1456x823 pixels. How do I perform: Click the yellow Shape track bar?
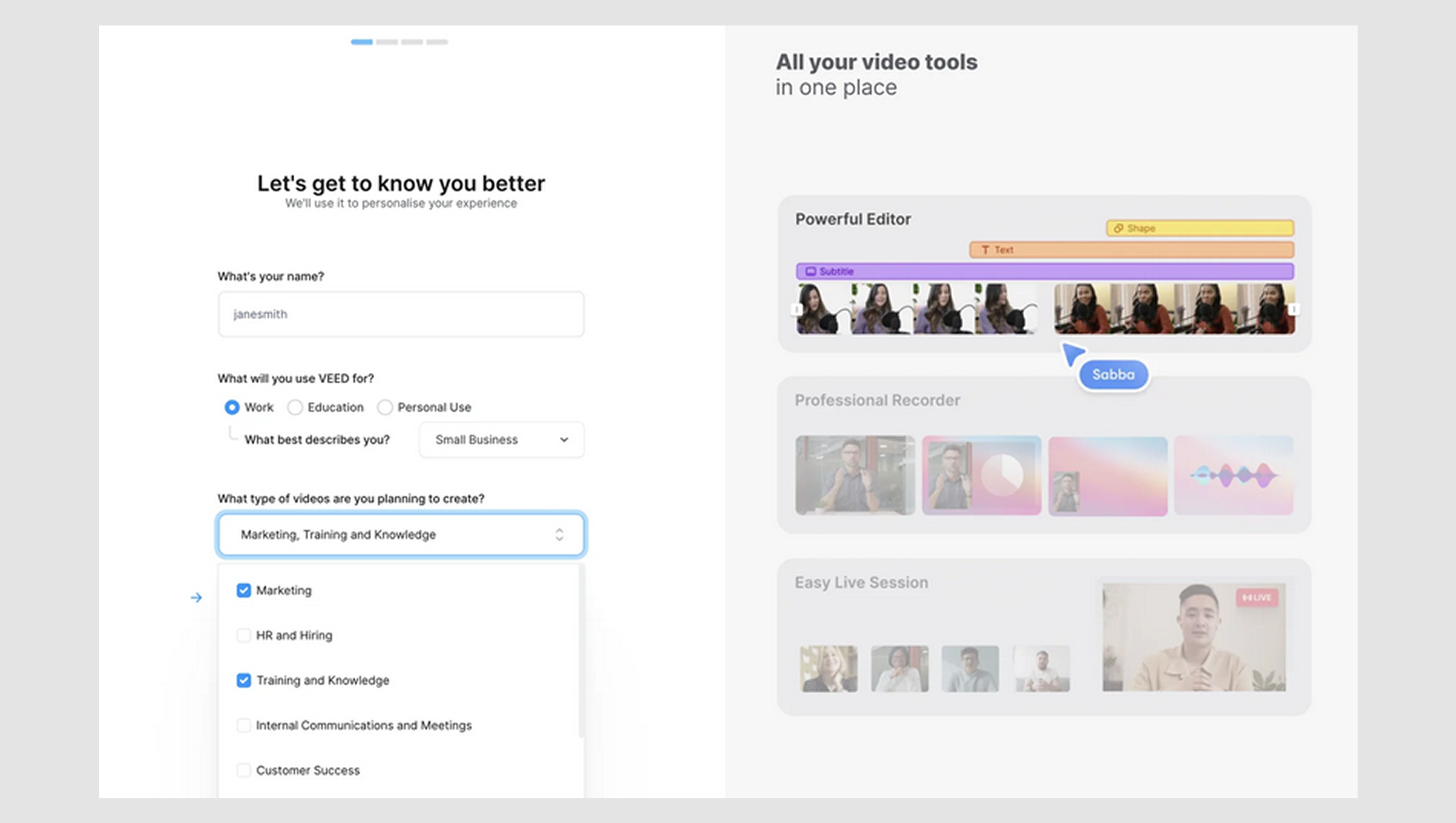tap(1200, 228)
